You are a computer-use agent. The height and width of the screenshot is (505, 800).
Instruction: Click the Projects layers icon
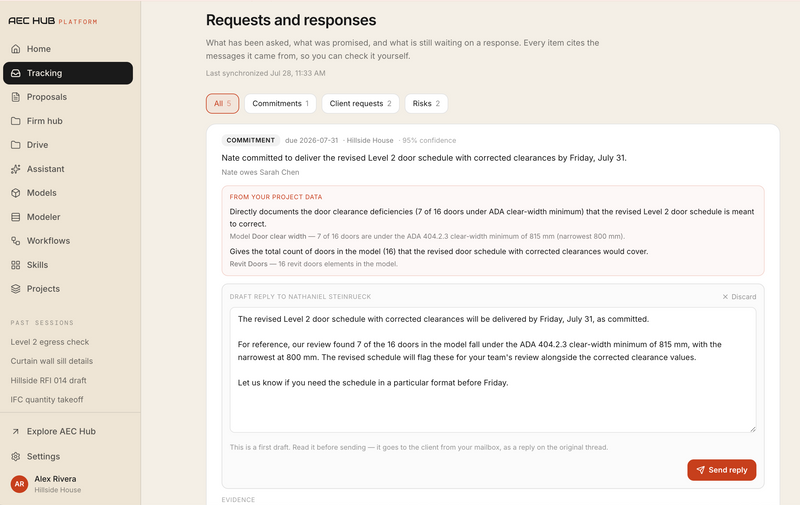coord(16,289)
